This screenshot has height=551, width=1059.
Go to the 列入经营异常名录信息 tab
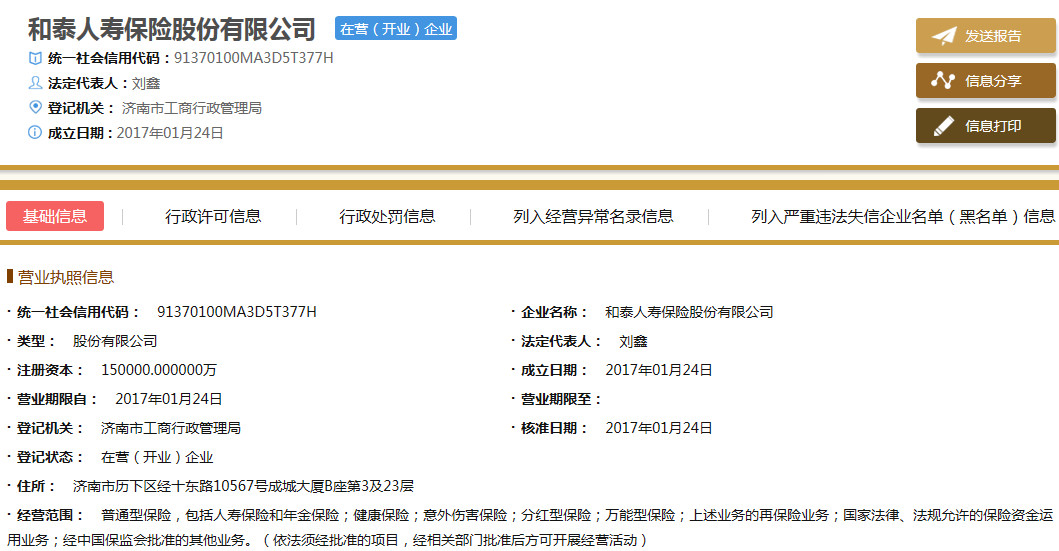click(593, 216)
